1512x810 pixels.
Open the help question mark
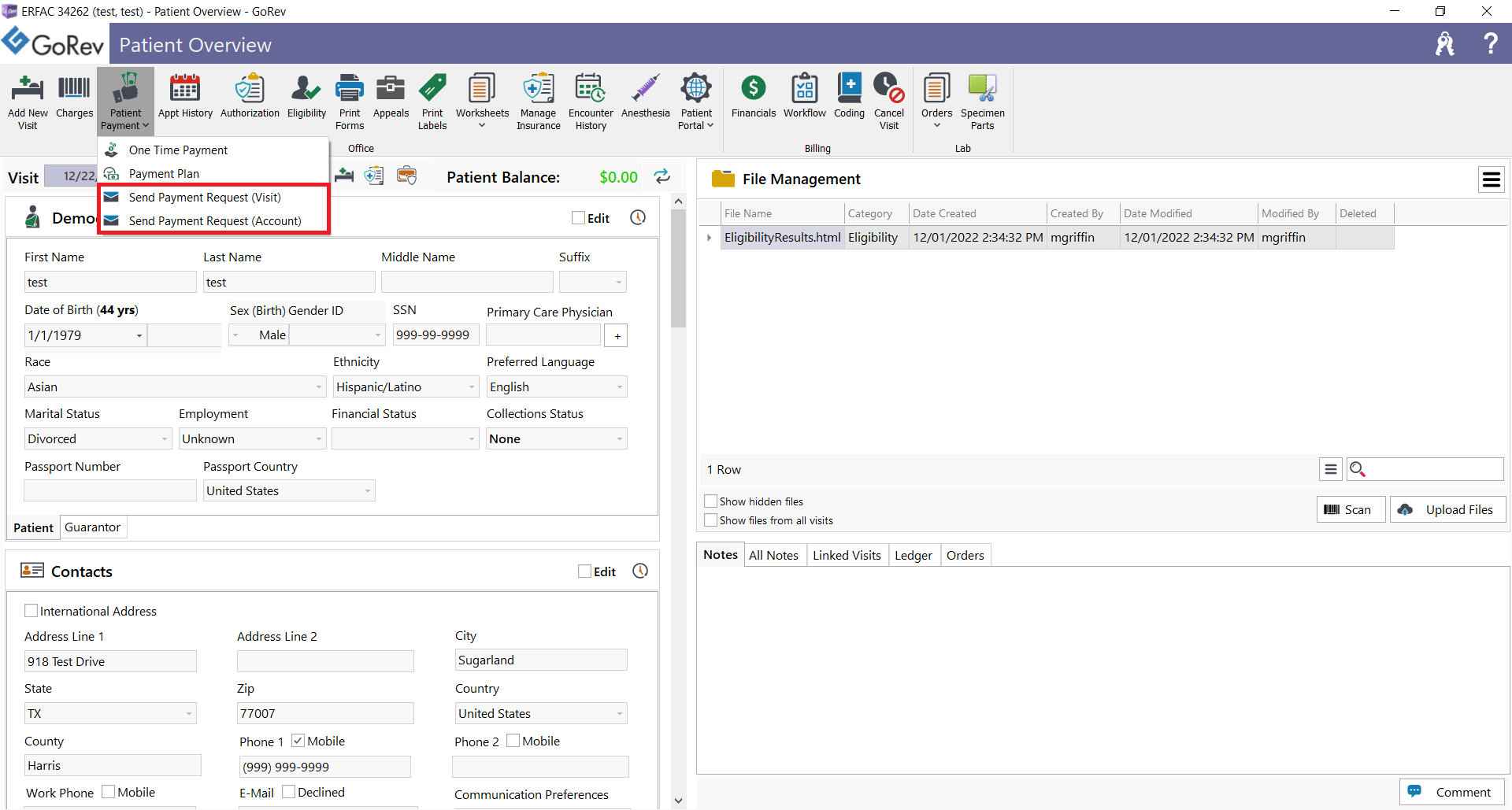pos(1490,43)
